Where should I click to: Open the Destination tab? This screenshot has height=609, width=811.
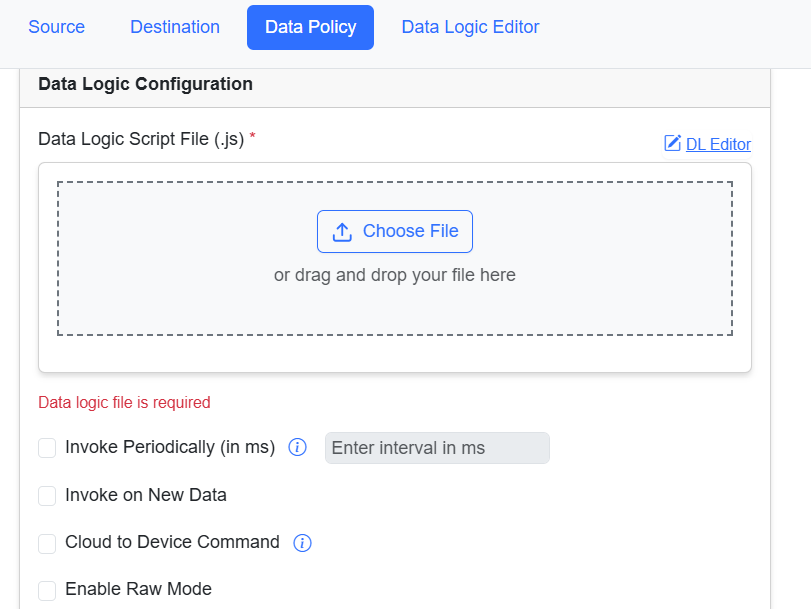coord(175,27)
